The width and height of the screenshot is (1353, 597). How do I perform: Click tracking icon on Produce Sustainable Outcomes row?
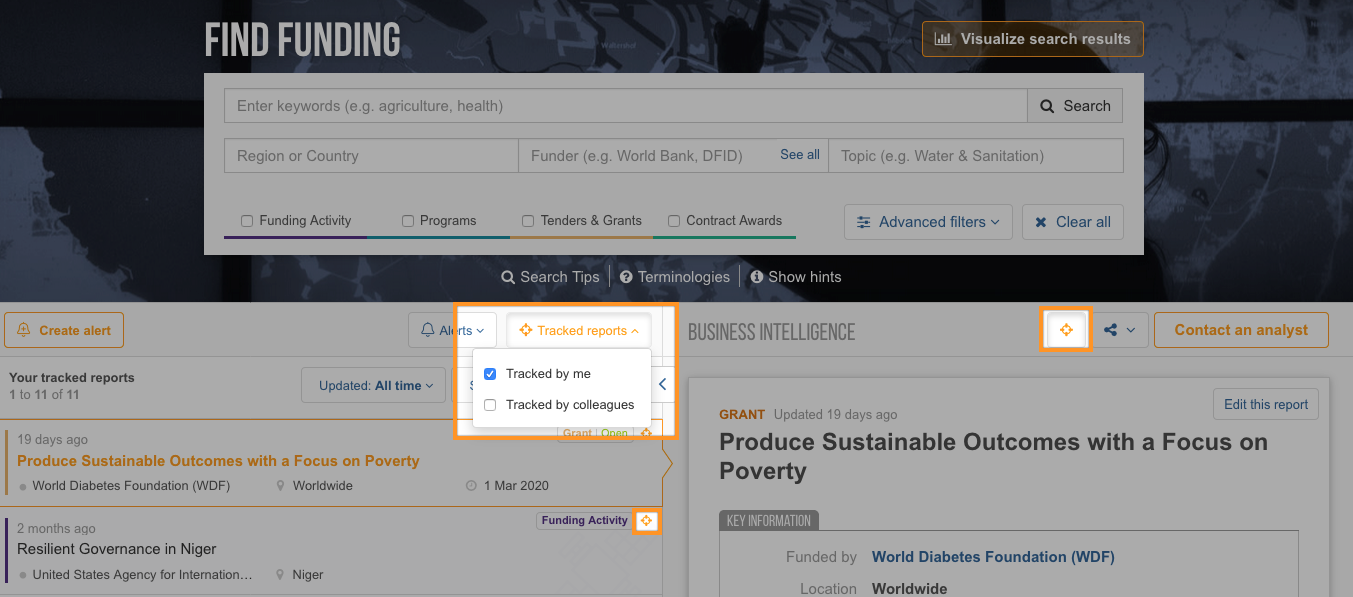tap(646, 433)
